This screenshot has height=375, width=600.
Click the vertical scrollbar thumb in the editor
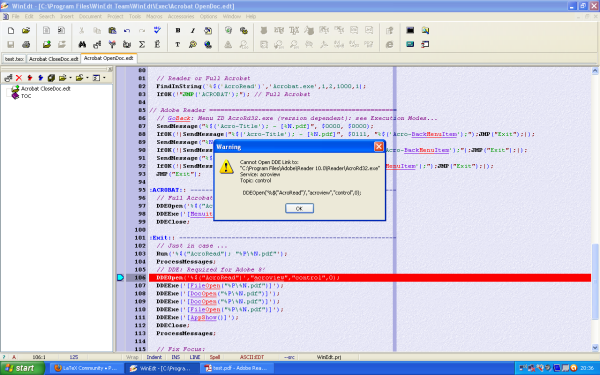coord(595,282)
